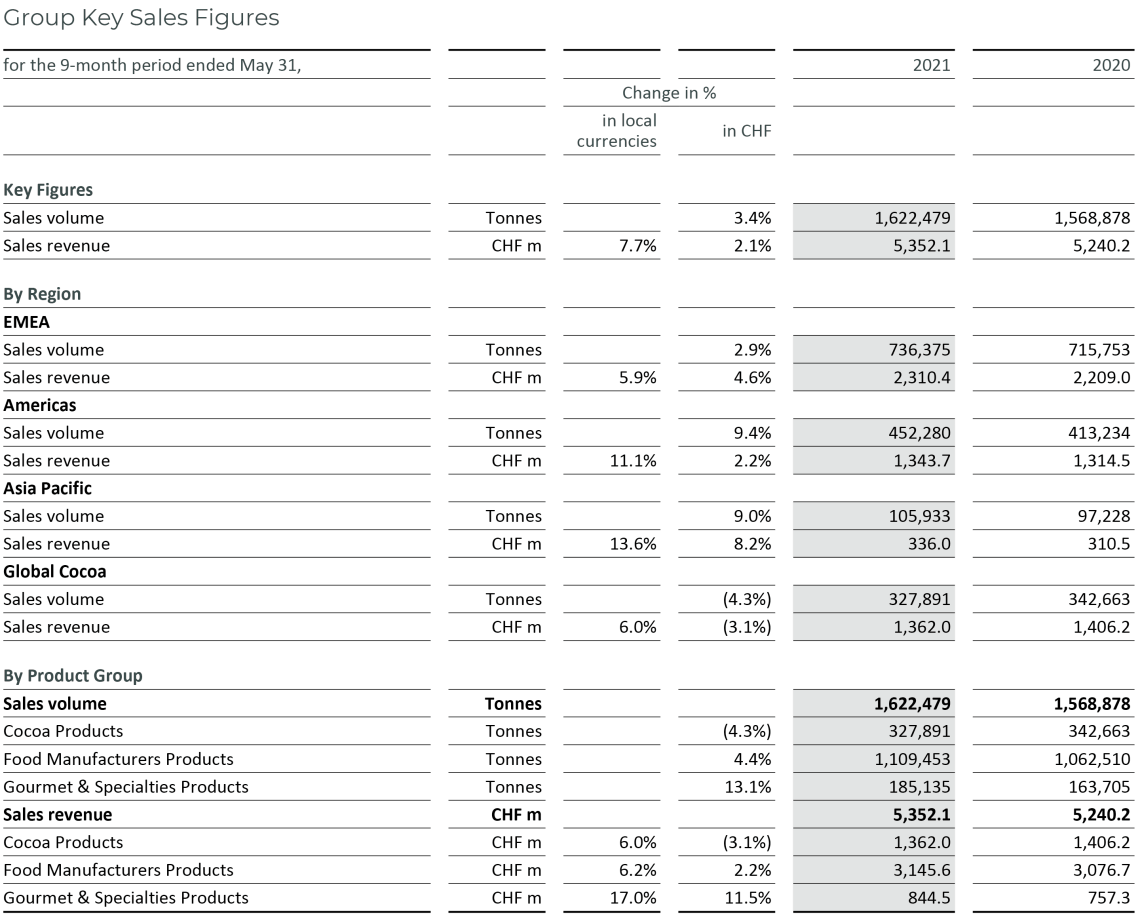Click the Key Figures section heading

click(x=48, y=190)
